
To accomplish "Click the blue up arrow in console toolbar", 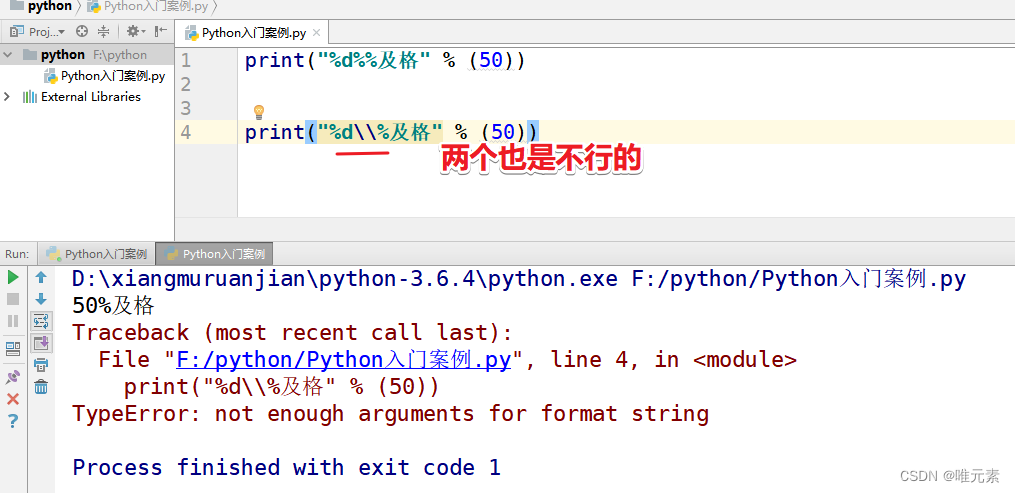I will pyautogui.click(x=41, y=278).
